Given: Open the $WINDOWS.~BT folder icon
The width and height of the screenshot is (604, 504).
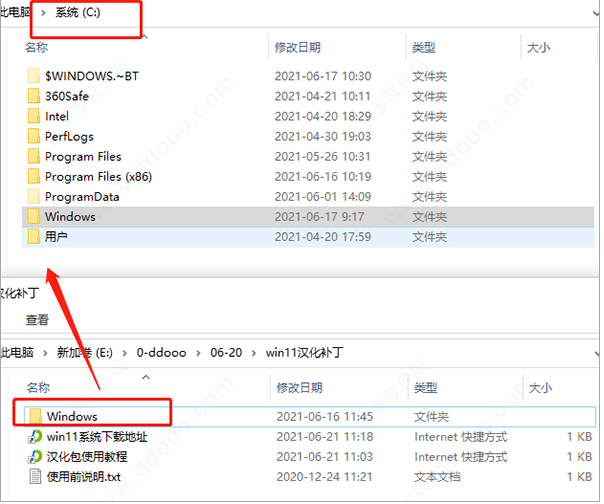Looking at the screenshot, I should [x=34, y=76].
